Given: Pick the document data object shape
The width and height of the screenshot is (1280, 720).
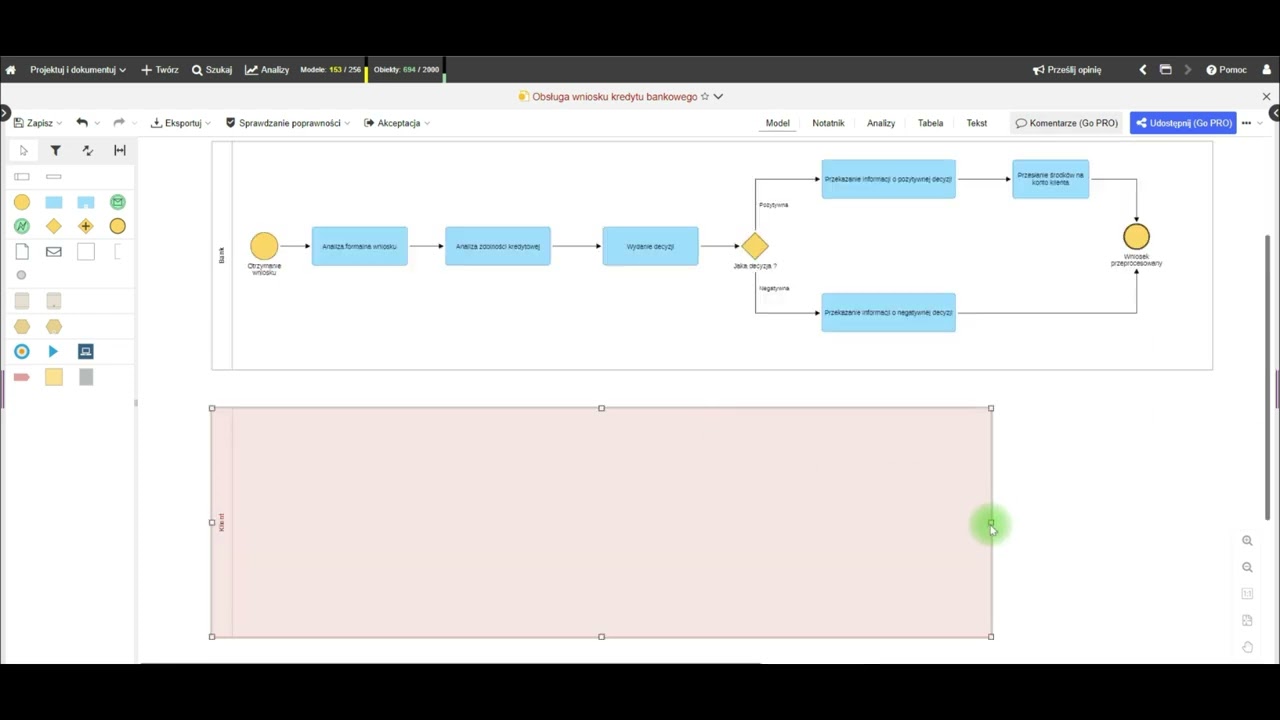Looking at the screenshot, I should point(22,252).
